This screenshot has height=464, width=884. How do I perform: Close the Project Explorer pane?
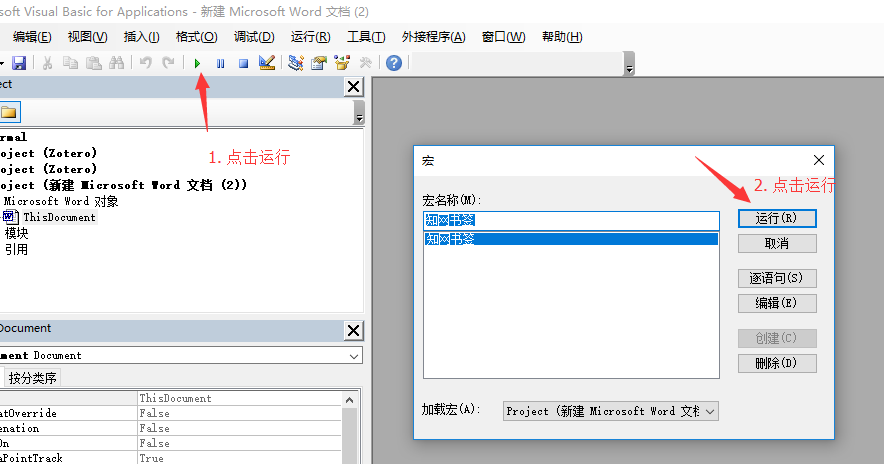[353, 87]
